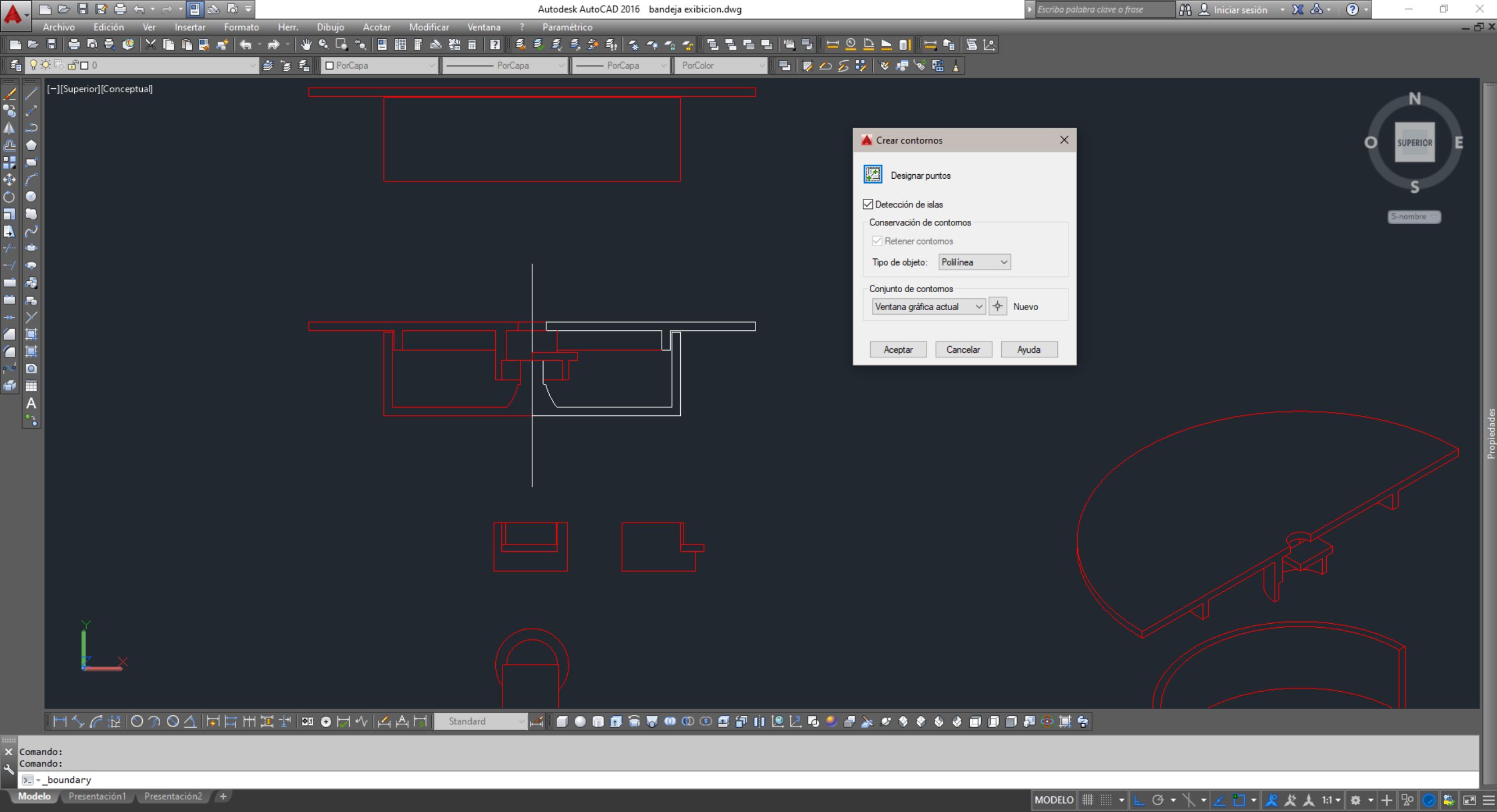Switch to the Presentación1 tab

tap(97, 796)
